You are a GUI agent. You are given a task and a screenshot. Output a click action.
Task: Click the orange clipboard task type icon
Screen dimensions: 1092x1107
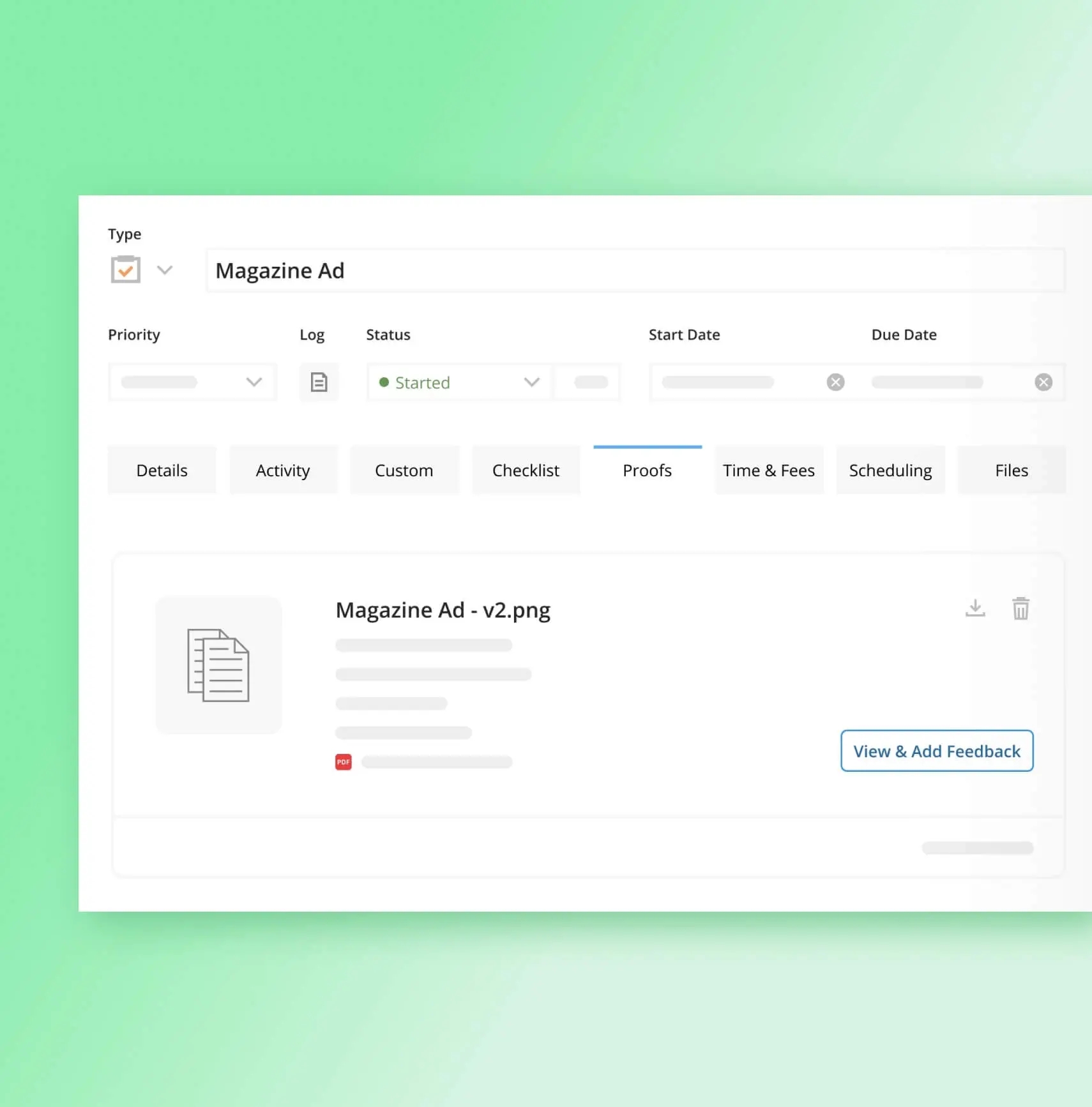click(x=125, y=269)
